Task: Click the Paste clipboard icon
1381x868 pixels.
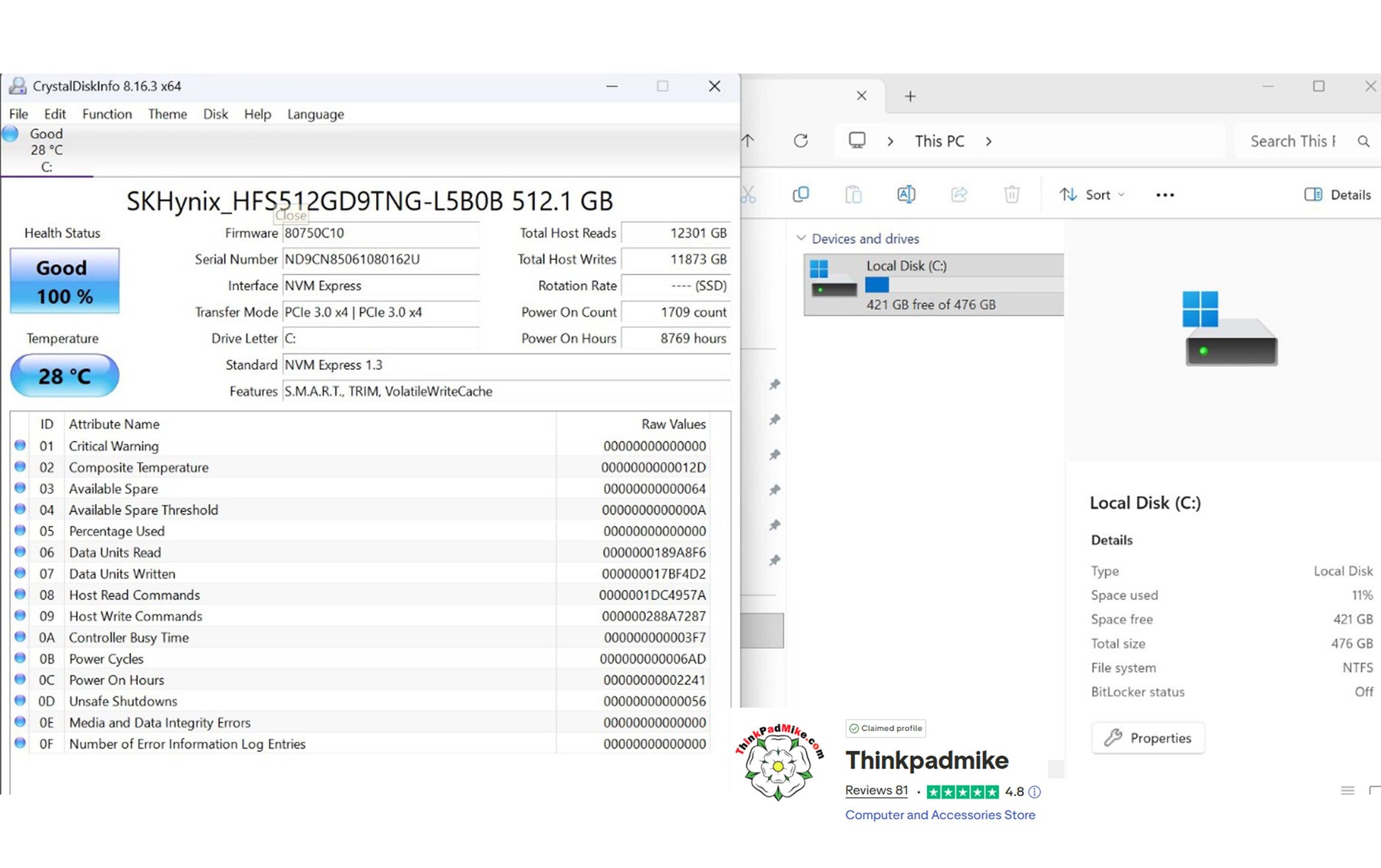Action: [853, 194]
